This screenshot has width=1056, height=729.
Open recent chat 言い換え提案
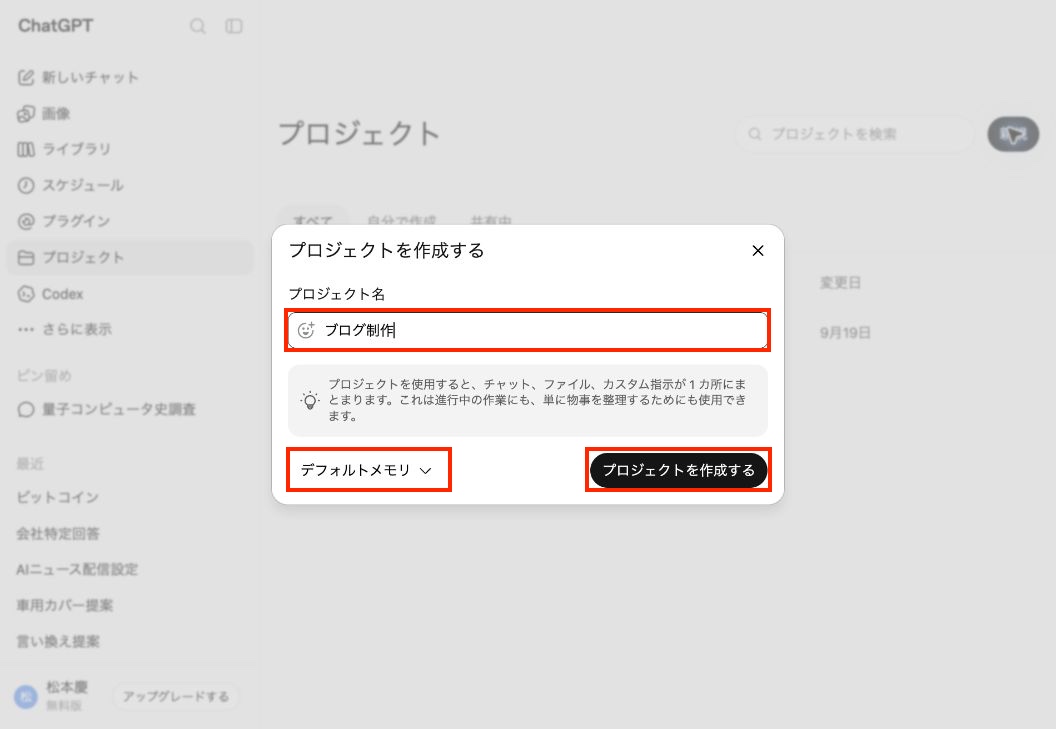click(x=128, y=641)
